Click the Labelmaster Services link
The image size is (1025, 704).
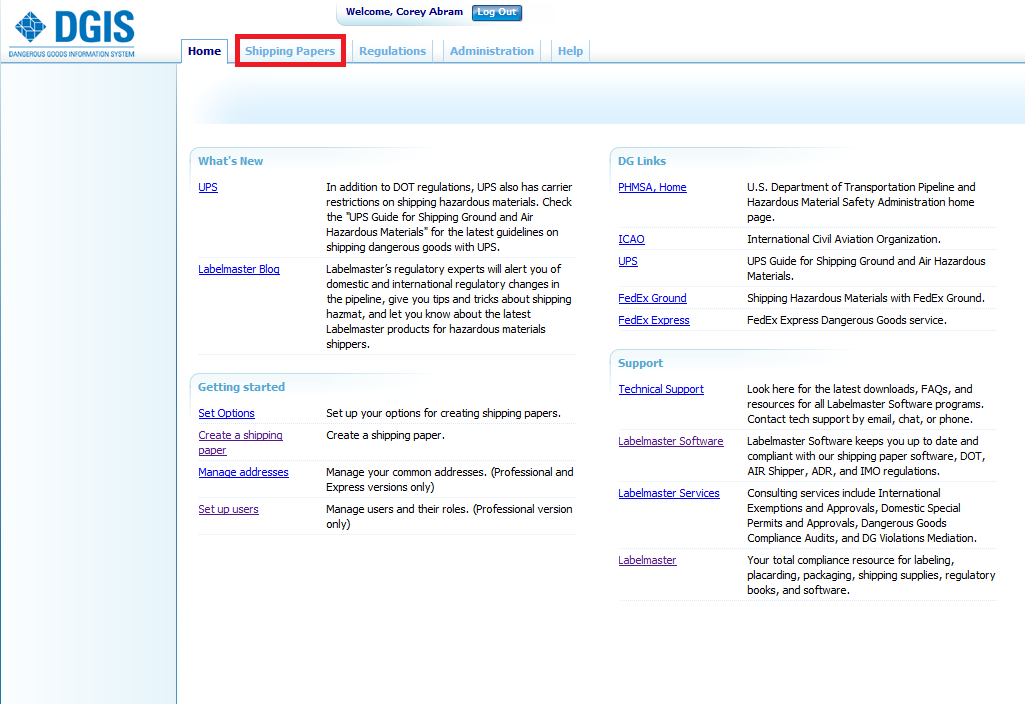coord(668,493)
